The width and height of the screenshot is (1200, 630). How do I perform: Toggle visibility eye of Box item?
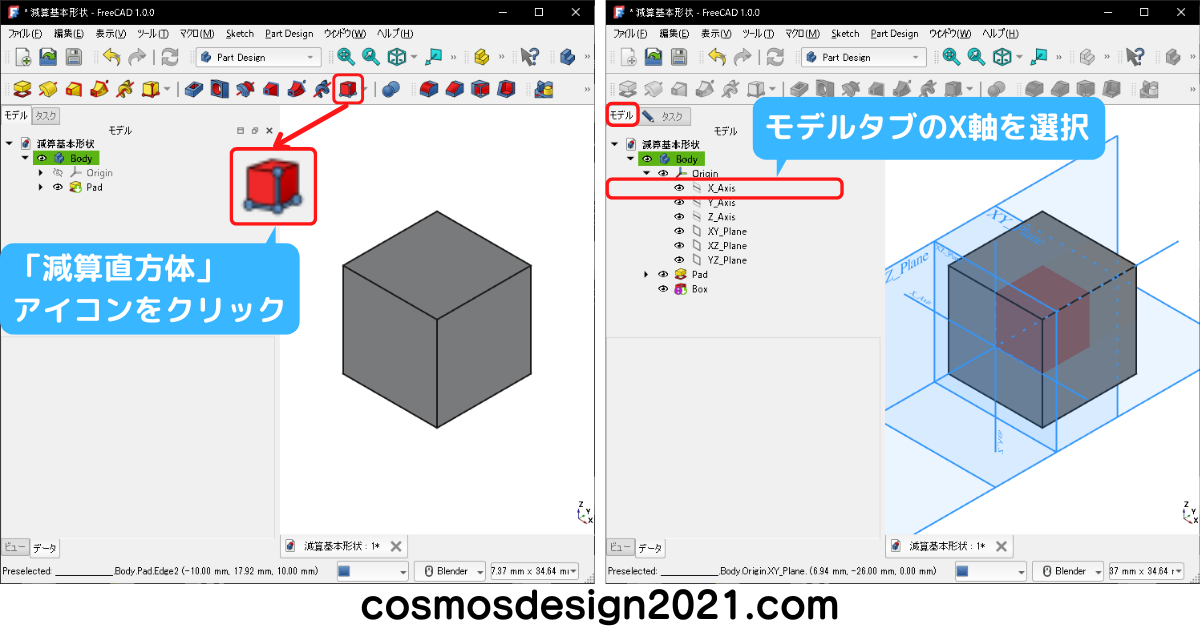tap(663, 289)
